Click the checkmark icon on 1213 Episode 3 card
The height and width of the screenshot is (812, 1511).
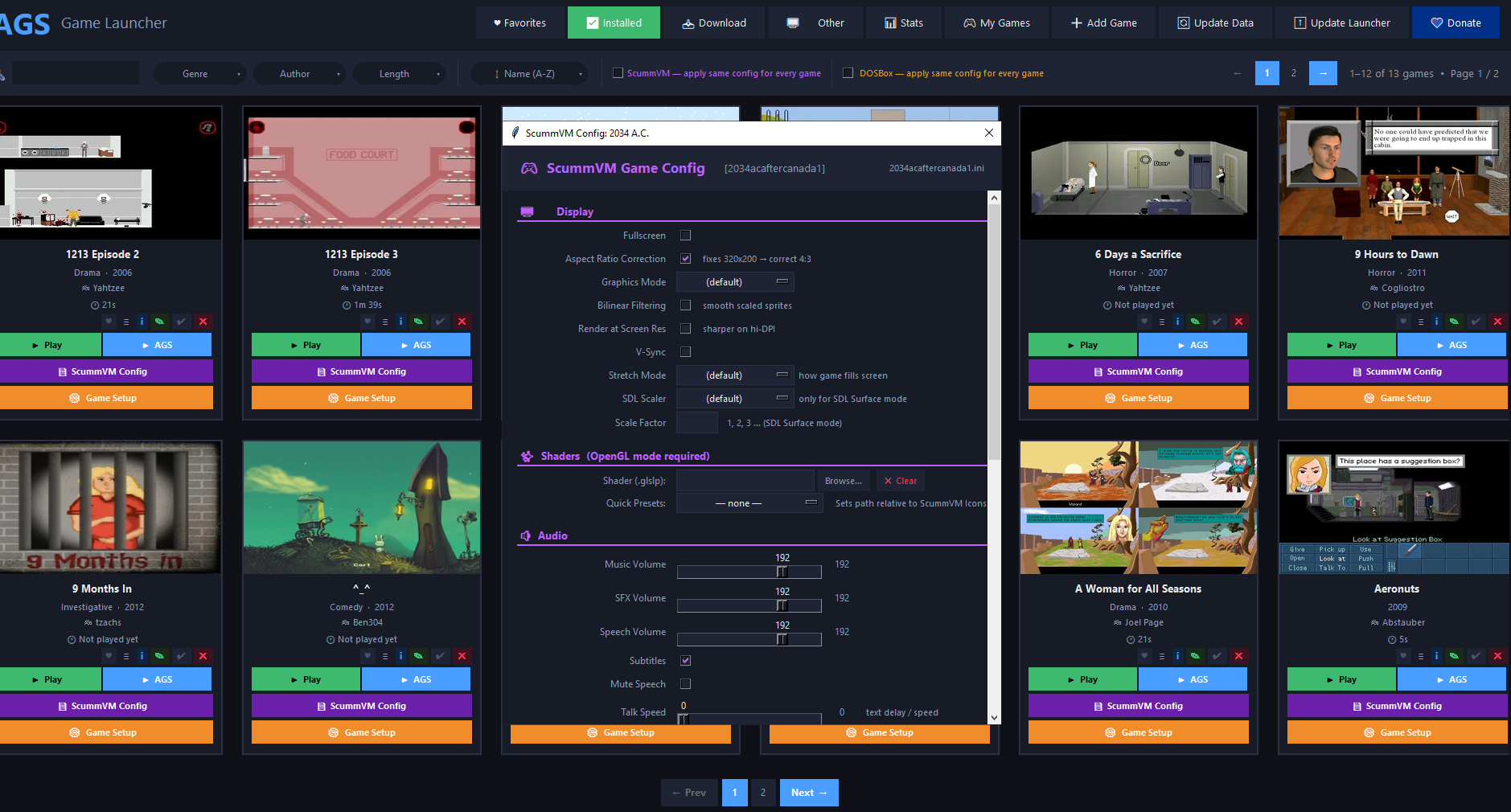(x=441, y=322)
